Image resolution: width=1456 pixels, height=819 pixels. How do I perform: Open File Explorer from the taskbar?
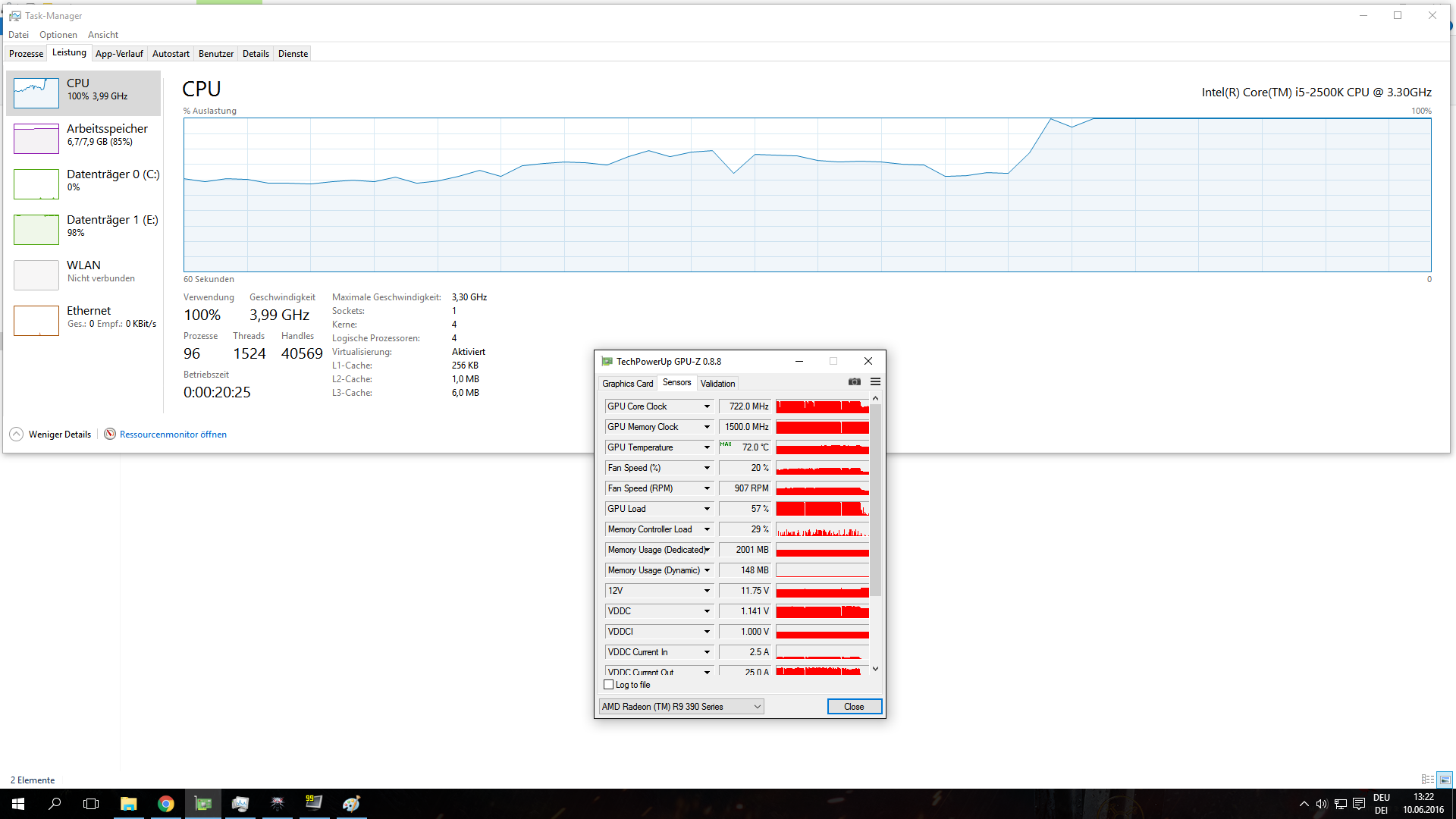pos(129,804)
